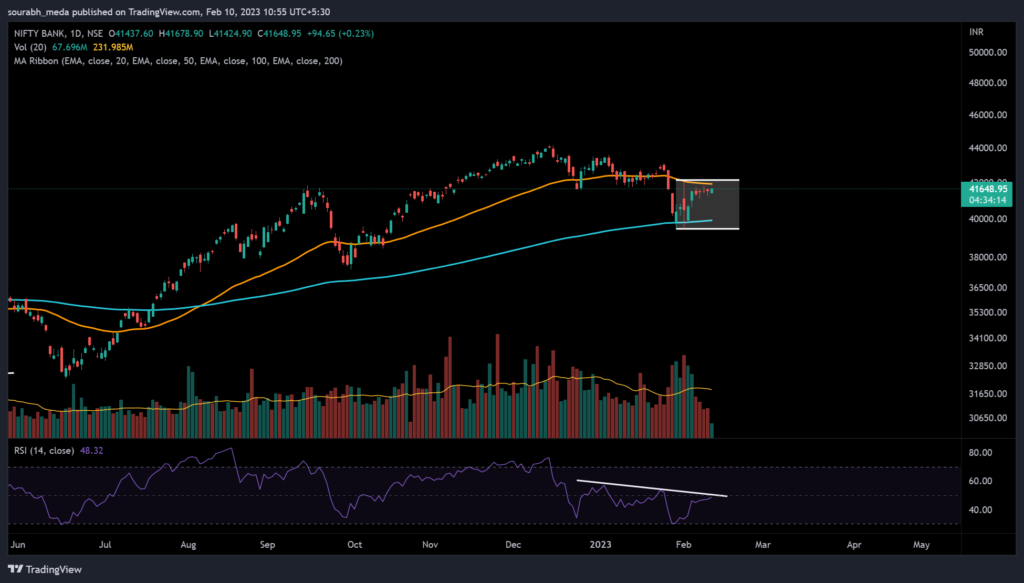The width and height of the screenshot is (1024, 583).
Task: Click the May label on time axis
Action: (921, 544)
